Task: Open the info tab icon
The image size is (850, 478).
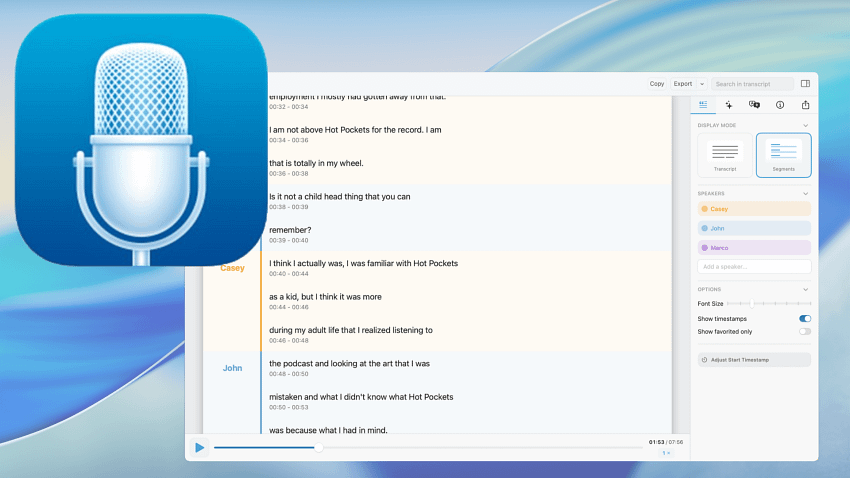Action: pyautogui.click(x=780, y=105)
